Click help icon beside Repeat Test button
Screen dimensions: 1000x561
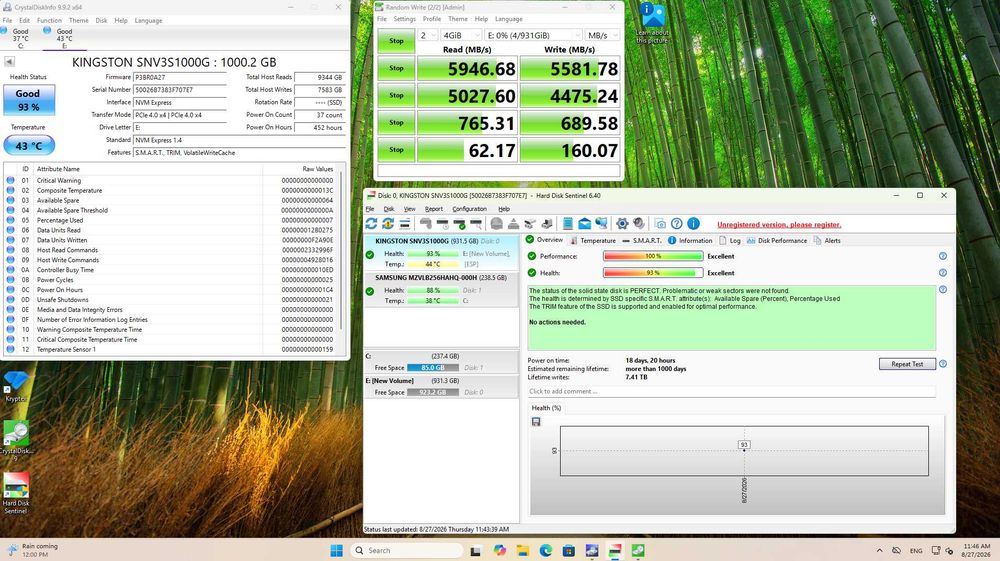tap(943, 364)
